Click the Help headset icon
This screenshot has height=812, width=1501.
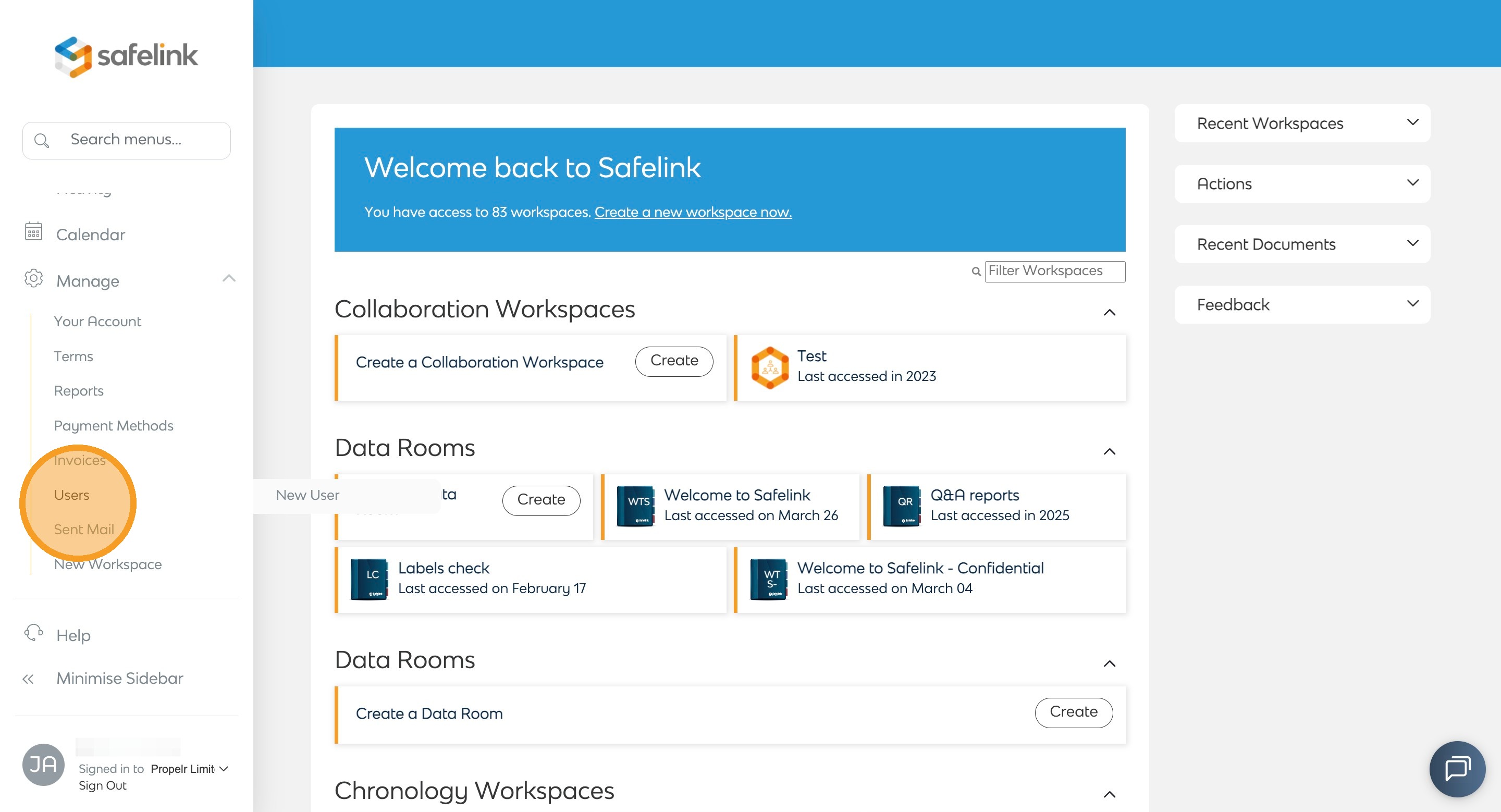(34, 633)
